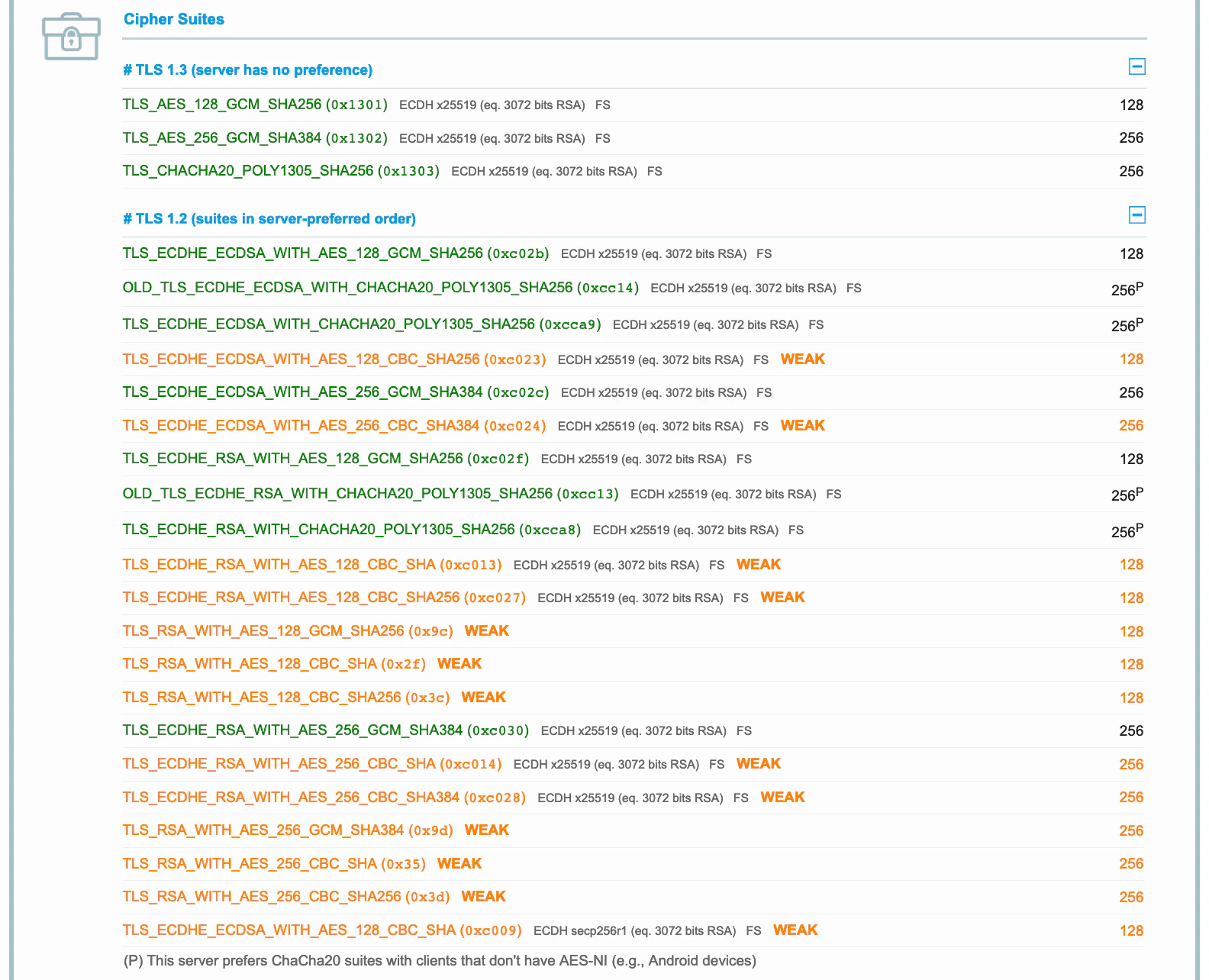Click the TLS_RSA_WITH_AES_128_GCM_SHA256 (0x9c) suite
Image resolution: width=1209 pixels, height=980 pixels.
coord(288,631)
